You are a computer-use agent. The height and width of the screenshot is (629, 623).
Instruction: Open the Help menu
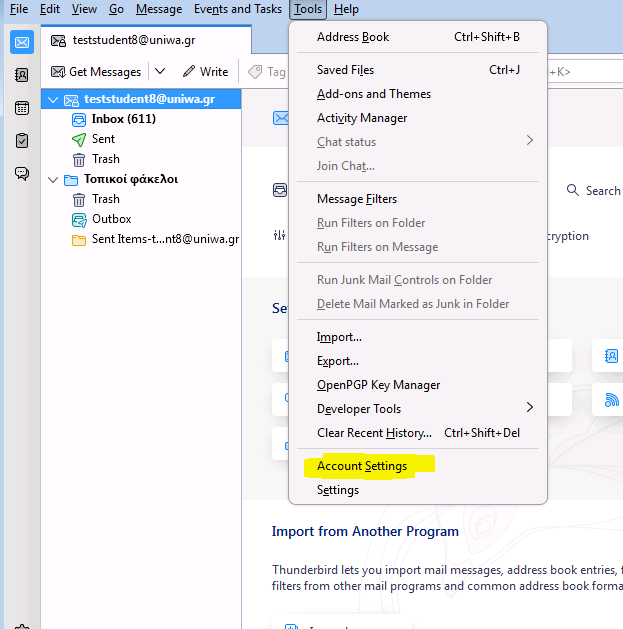(346, 9)
